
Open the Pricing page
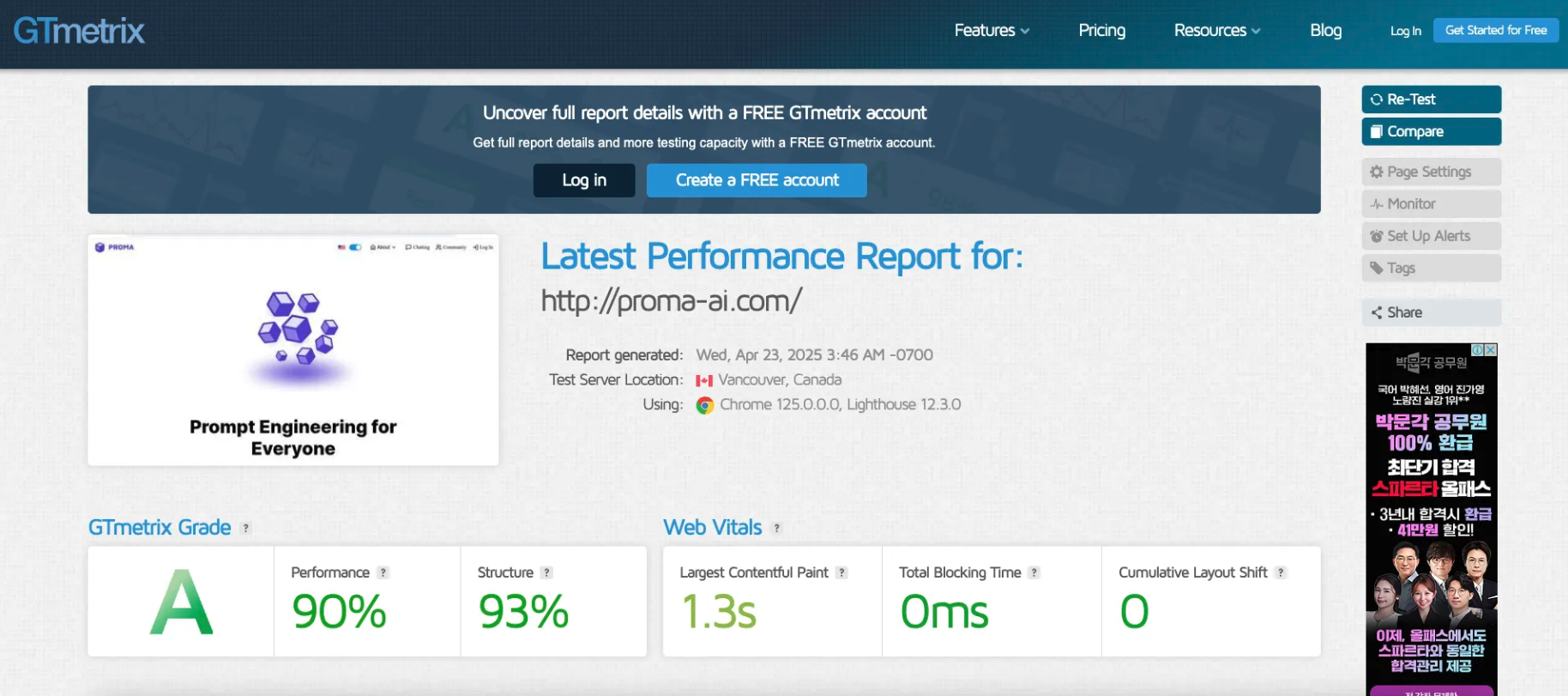(x=1101, y=30)
